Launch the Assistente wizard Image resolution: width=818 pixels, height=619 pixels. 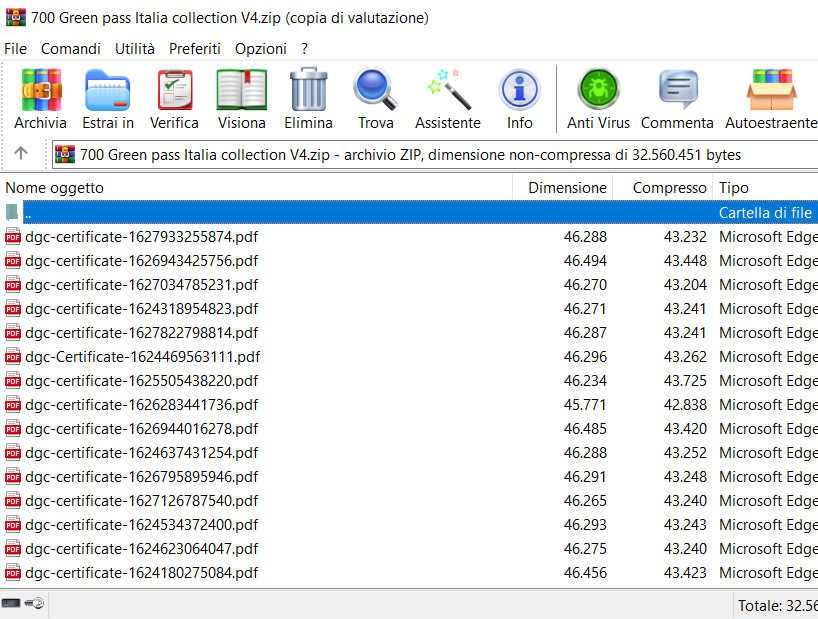tap(448, 99)
